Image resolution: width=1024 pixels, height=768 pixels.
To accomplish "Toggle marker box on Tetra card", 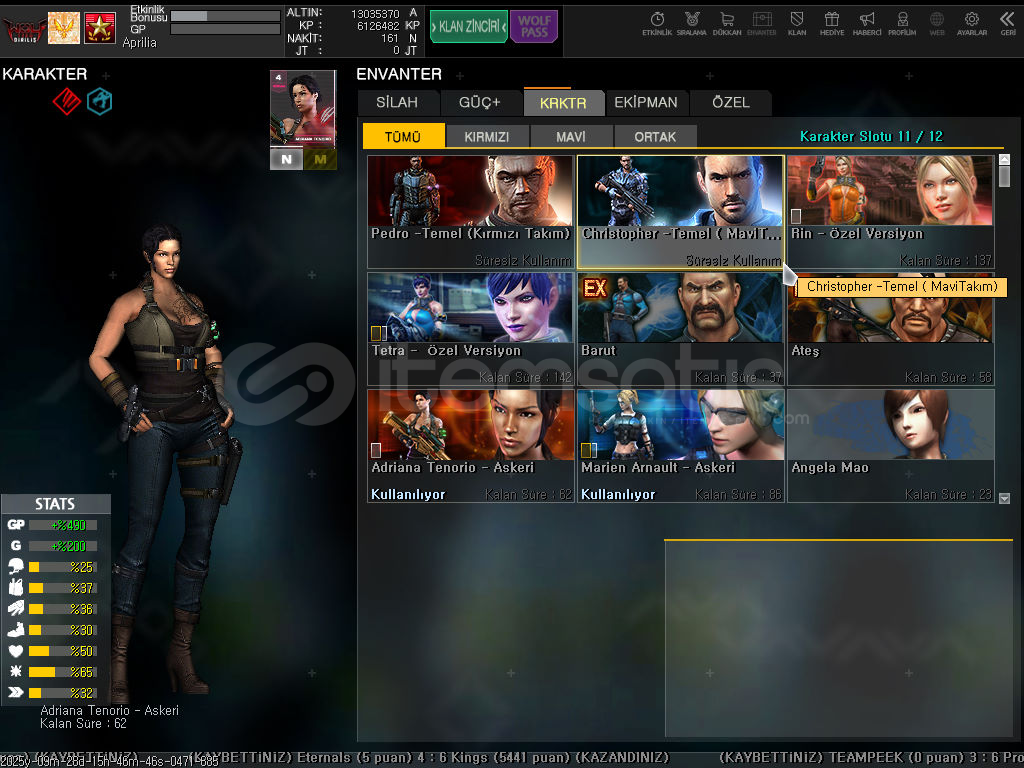I will pos(379,333).
